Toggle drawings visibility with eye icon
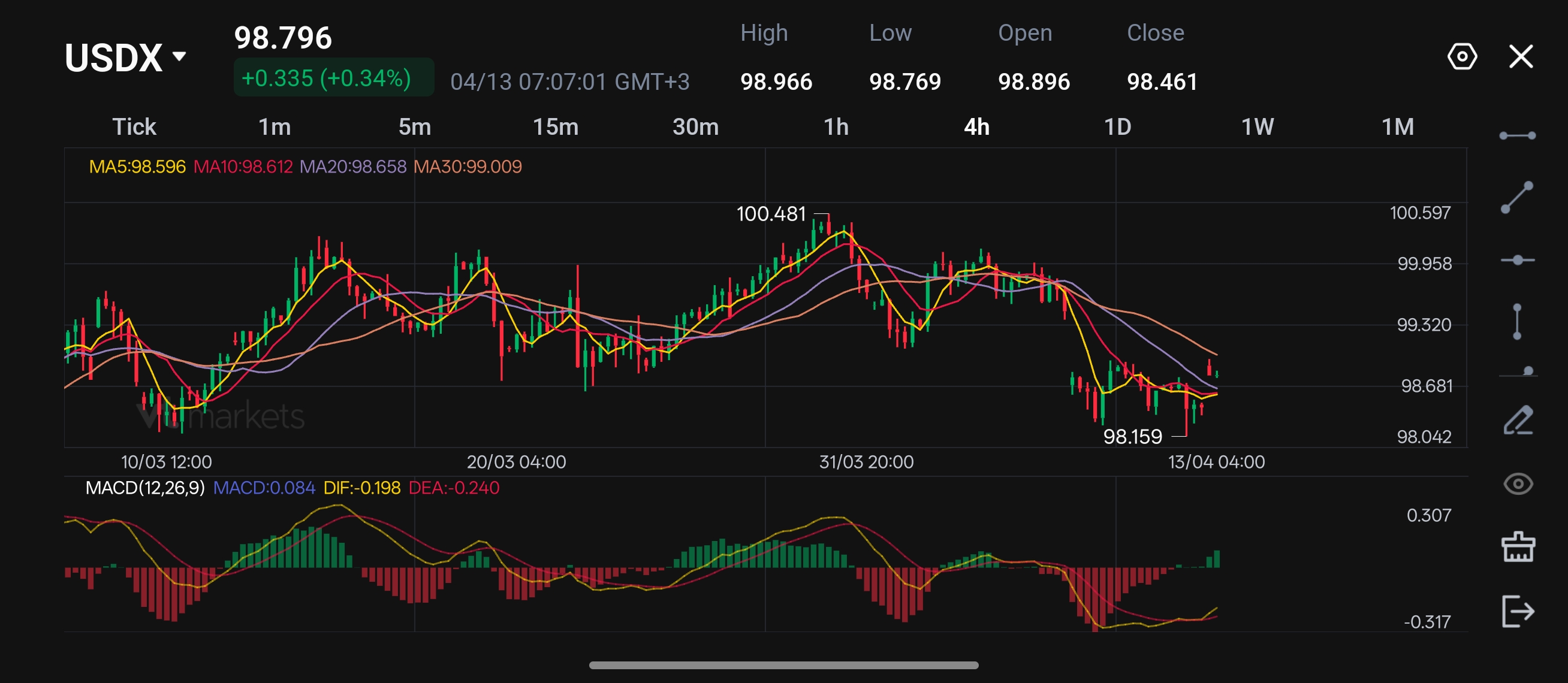This screenshot has height=683, width=1568. click(x=1518, y=484)
